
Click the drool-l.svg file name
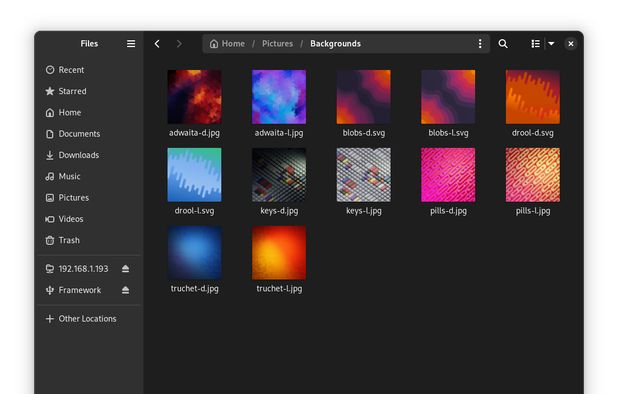[194, 211]
